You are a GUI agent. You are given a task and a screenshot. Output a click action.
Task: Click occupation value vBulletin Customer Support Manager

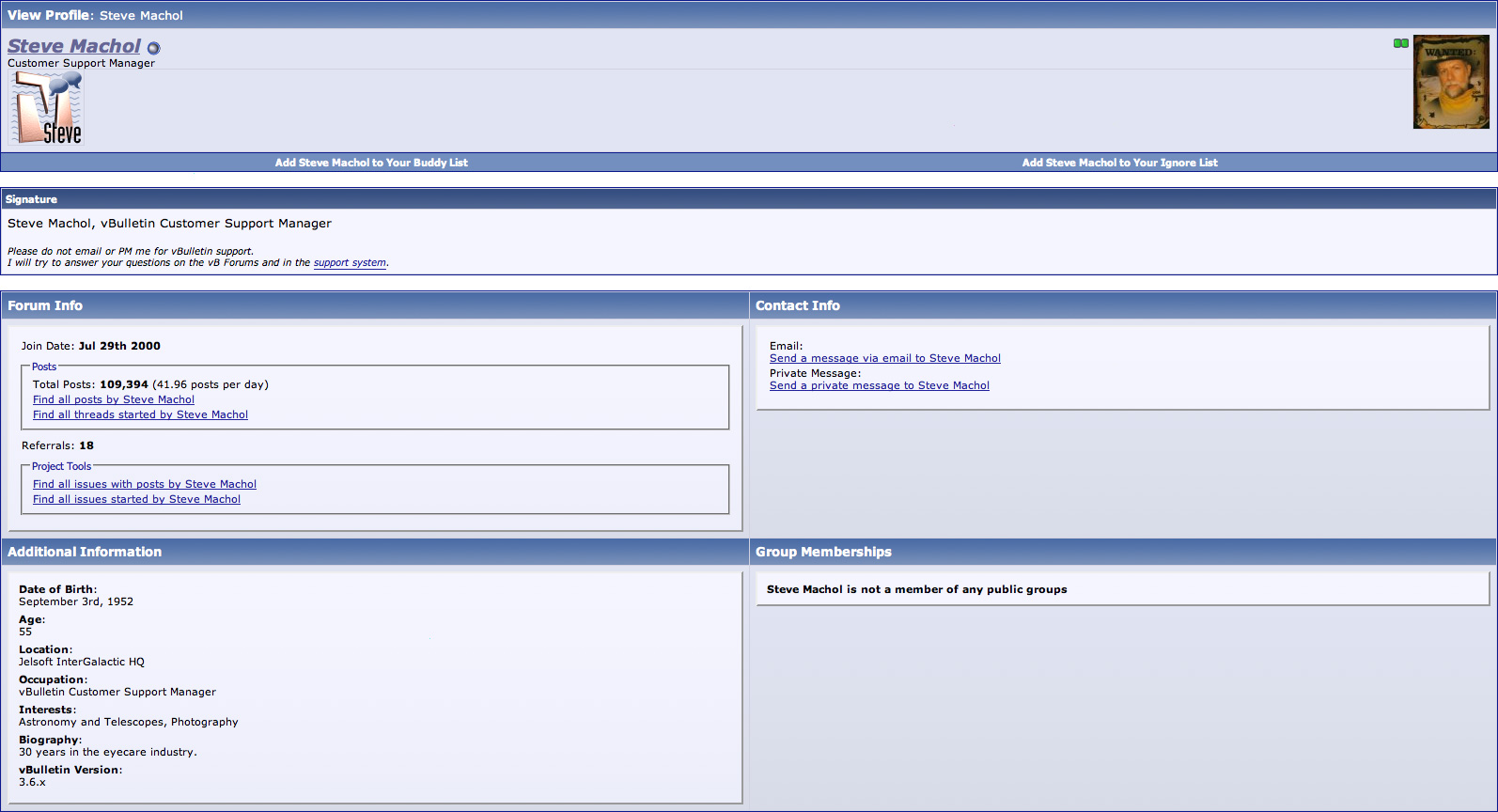click(x=117, y=692)
